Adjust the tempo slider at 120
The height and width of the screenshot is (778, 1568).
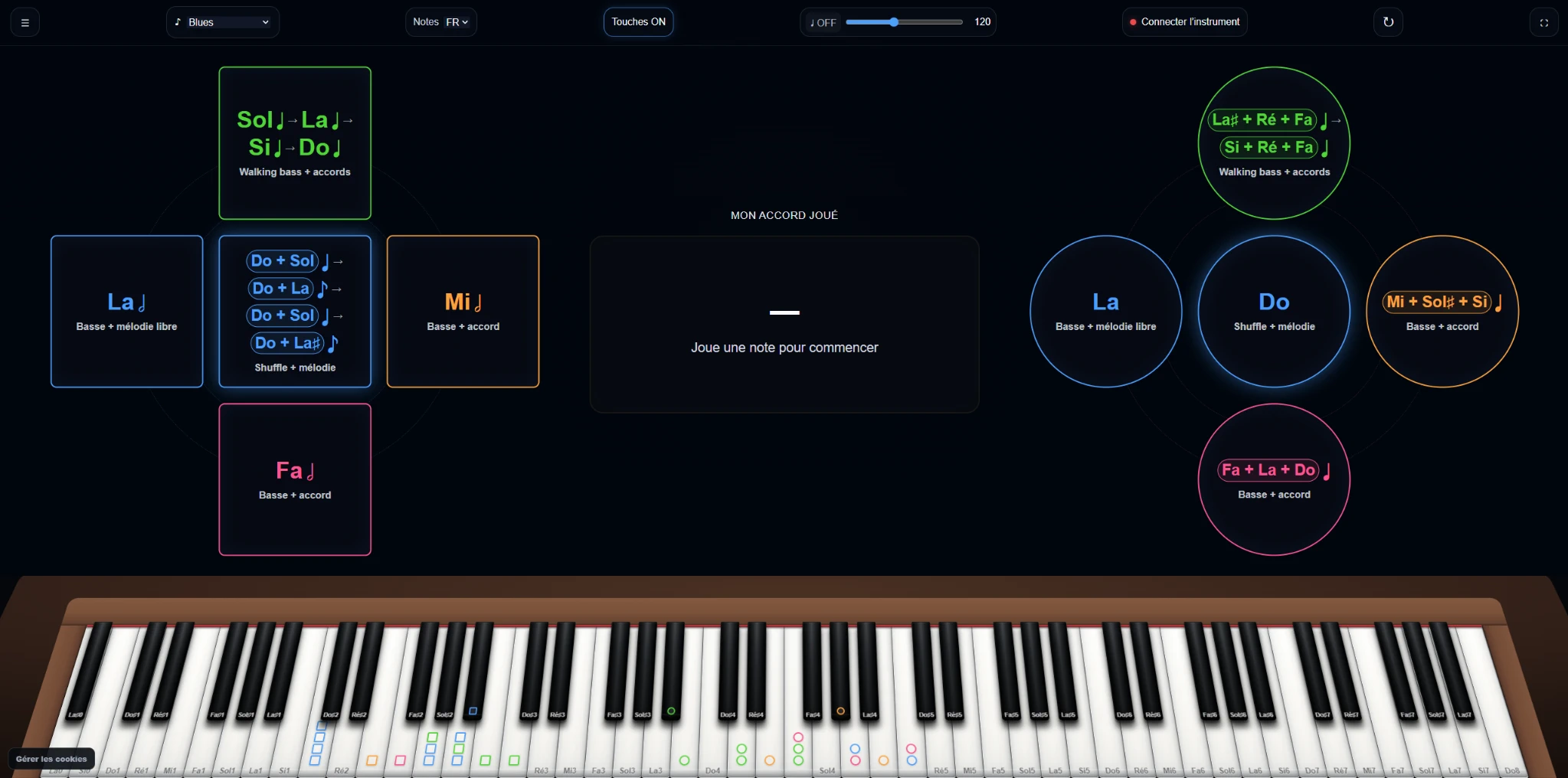[x=904, y=22]
